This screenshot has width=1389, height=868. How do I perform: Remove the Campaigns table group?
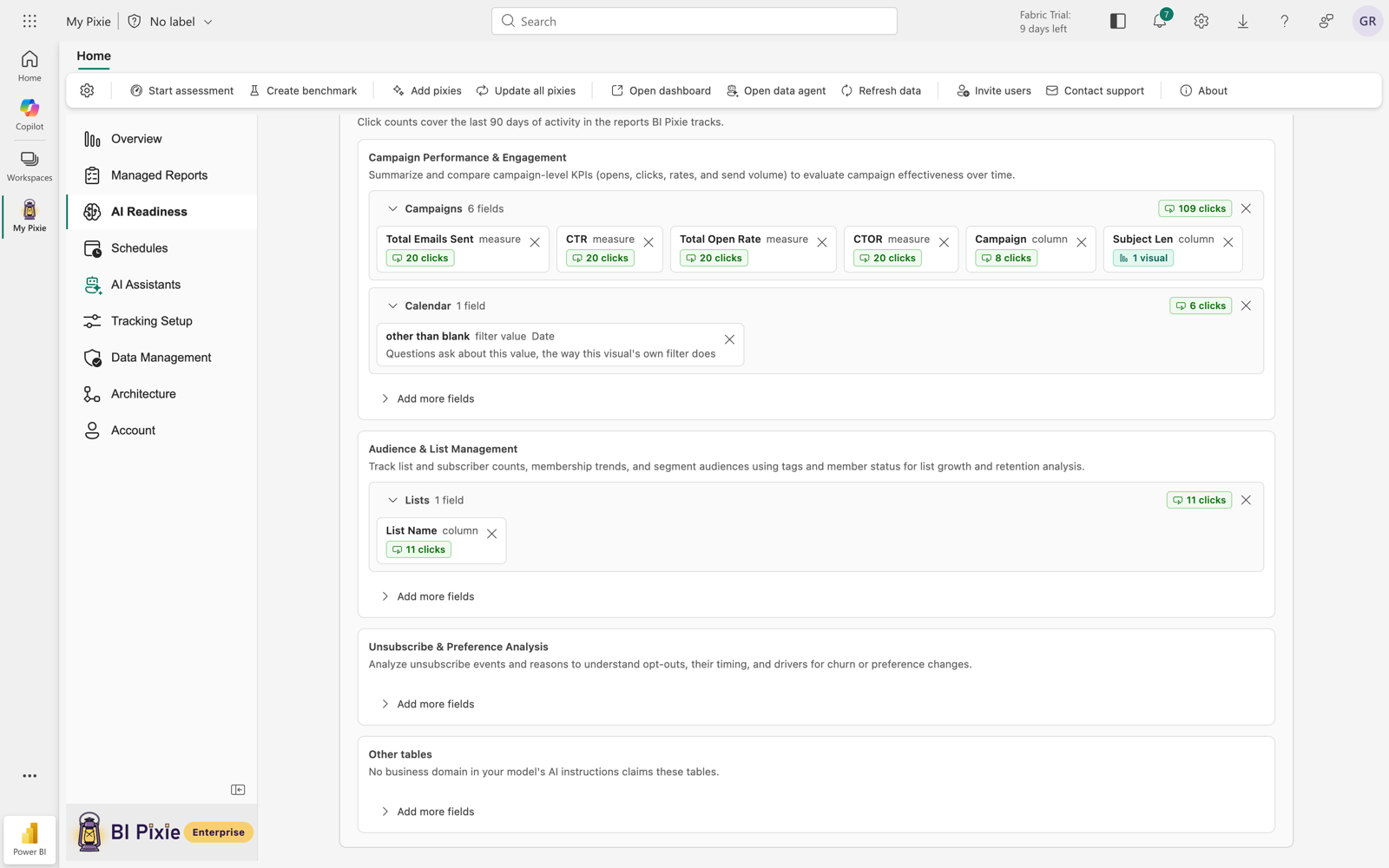tap(1246, 208)
